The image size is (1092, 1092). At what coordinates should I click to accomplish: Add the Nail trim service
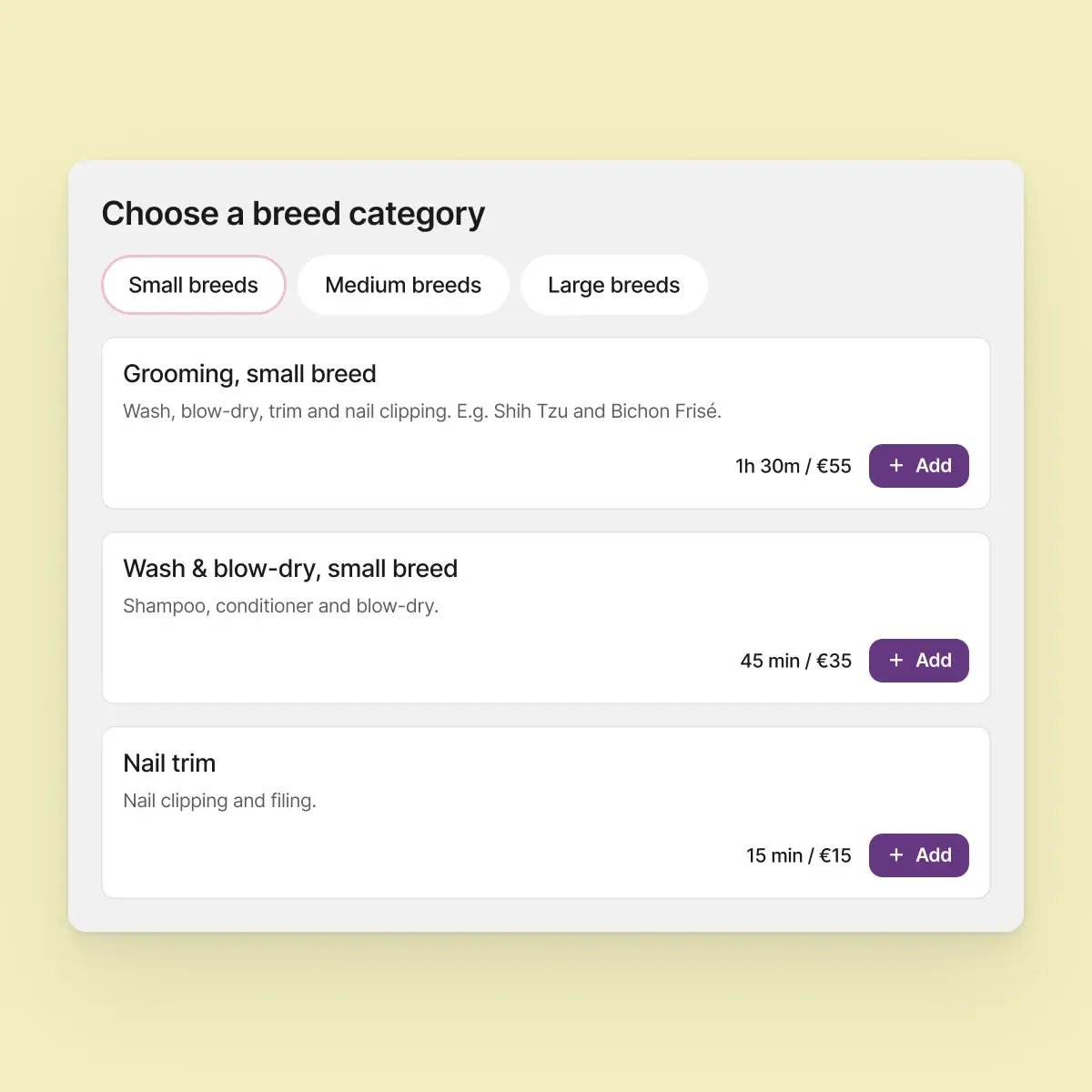click(x=919, y=855)
